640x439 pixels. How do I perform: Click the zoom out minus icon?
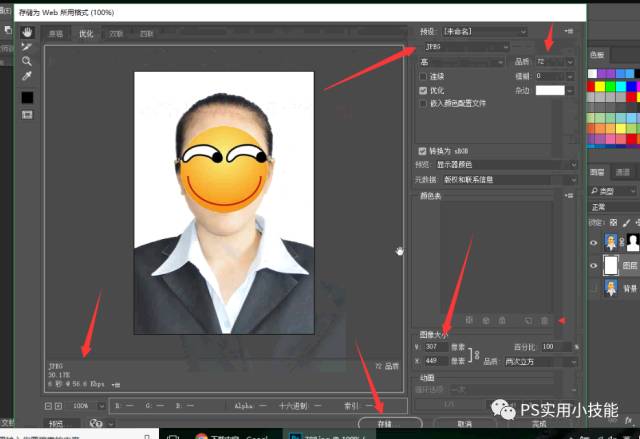[48, 406]
